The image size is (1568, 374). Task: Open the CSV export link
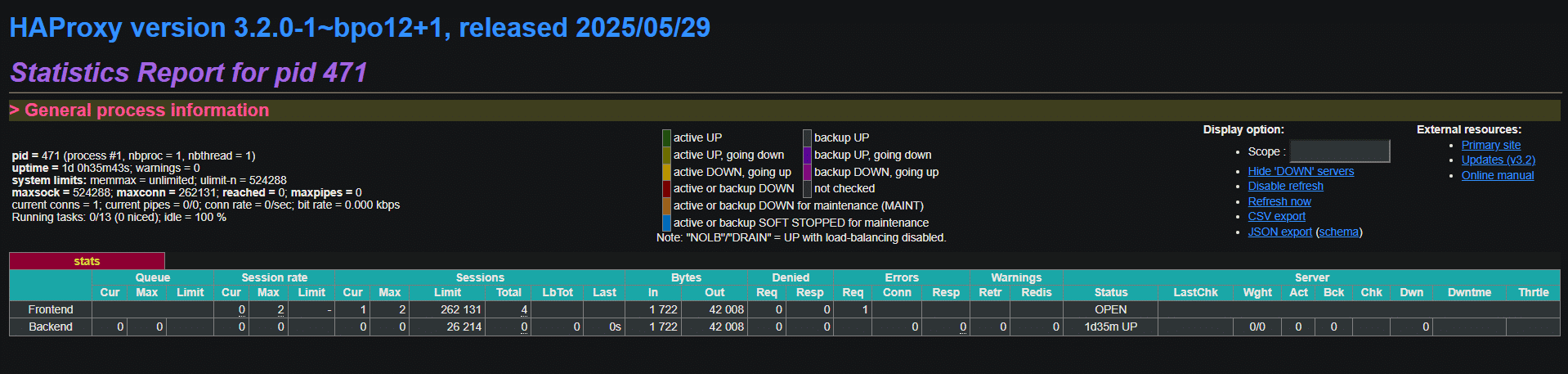pos(1276,216)
